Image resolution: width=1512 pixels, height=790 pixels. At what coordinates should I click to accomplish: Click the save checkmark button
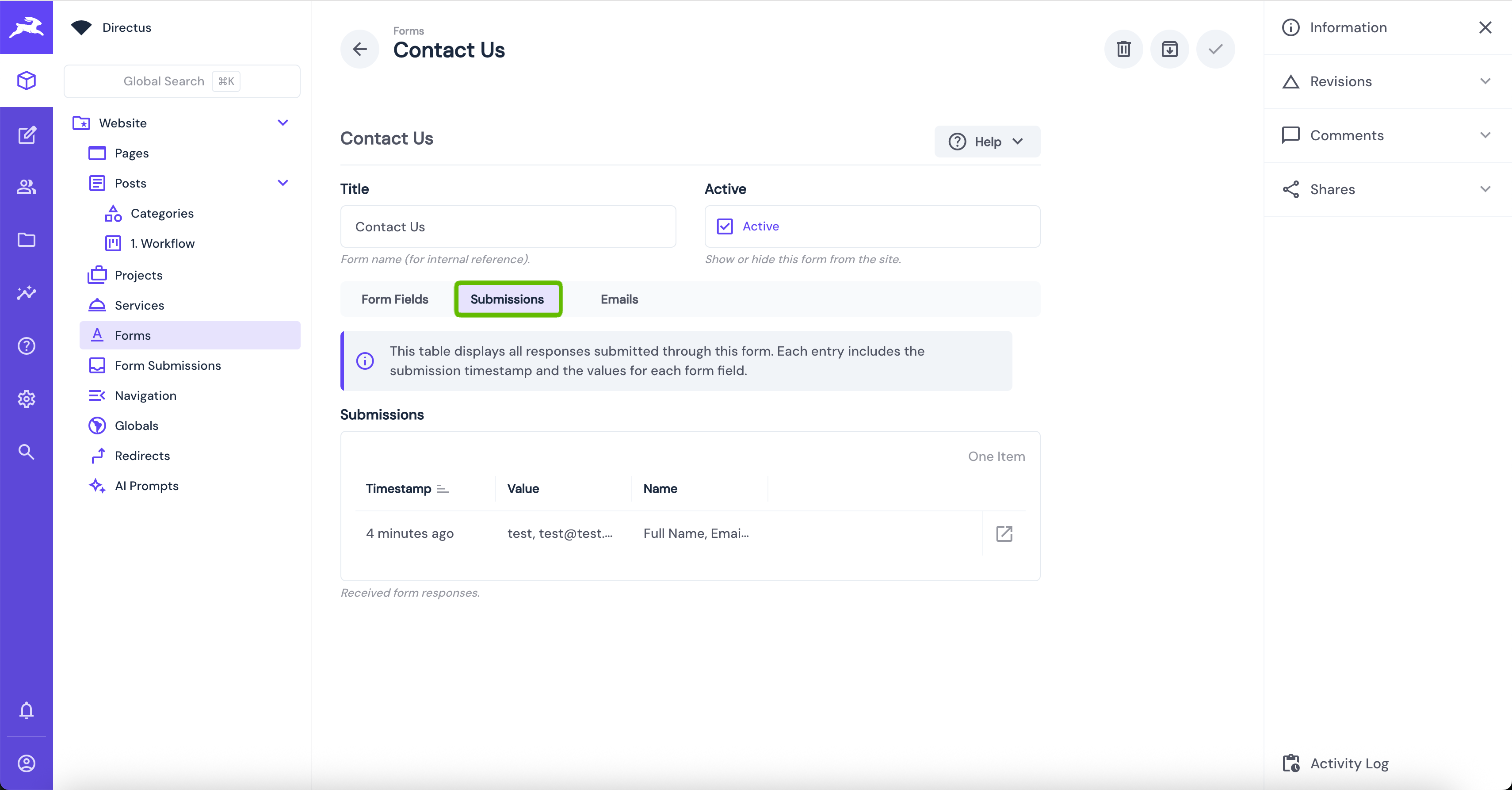[x=1215, y=49]
